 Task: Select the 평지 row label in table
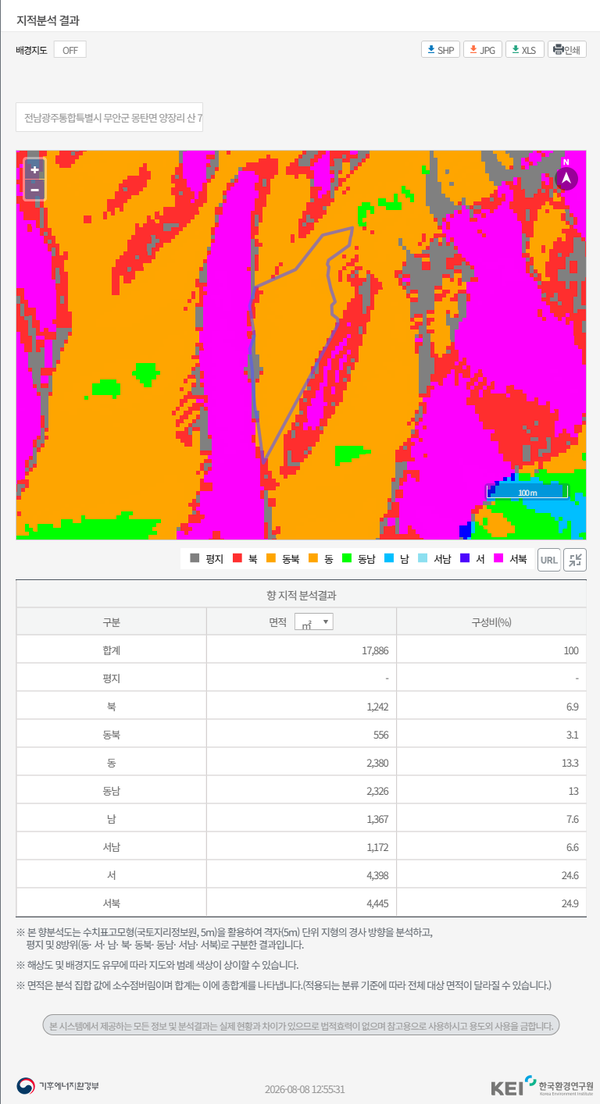[111, 679]
